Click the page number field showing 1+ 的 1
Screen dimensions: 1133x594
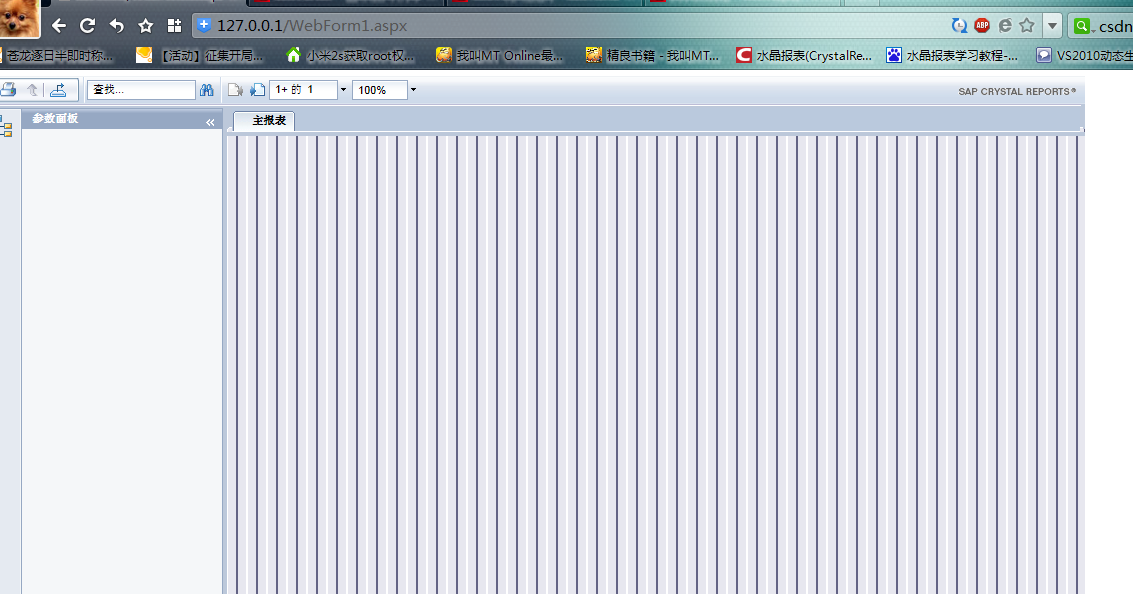tap(303, 90)
